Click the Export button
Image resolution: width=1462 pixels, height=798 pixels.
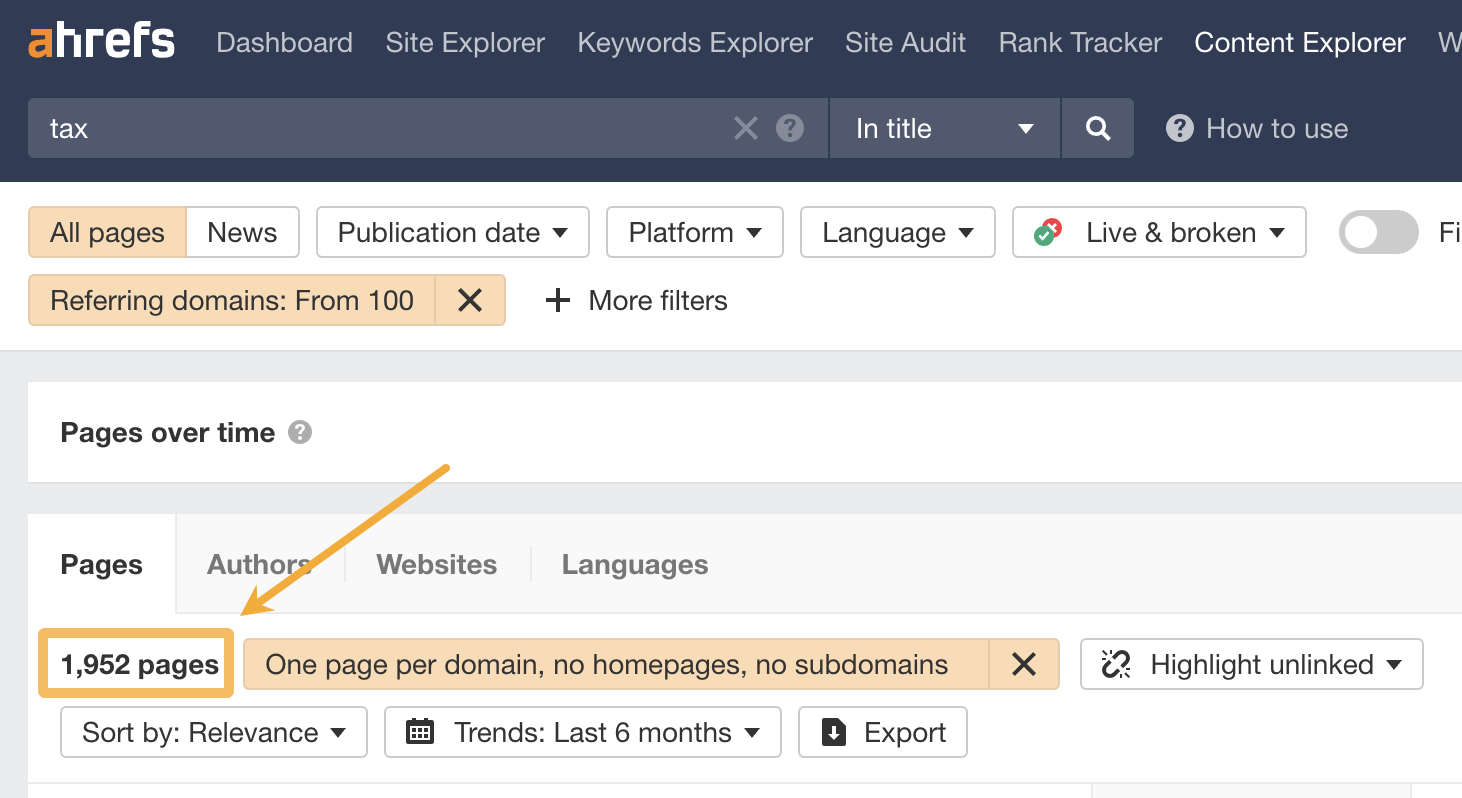pos(882,732)
